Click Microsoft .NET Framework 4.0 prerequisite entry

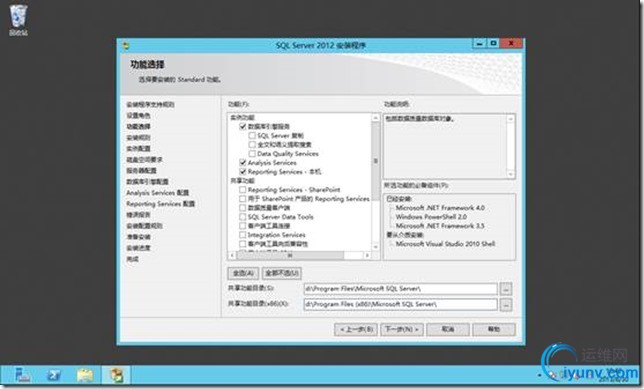440,208
